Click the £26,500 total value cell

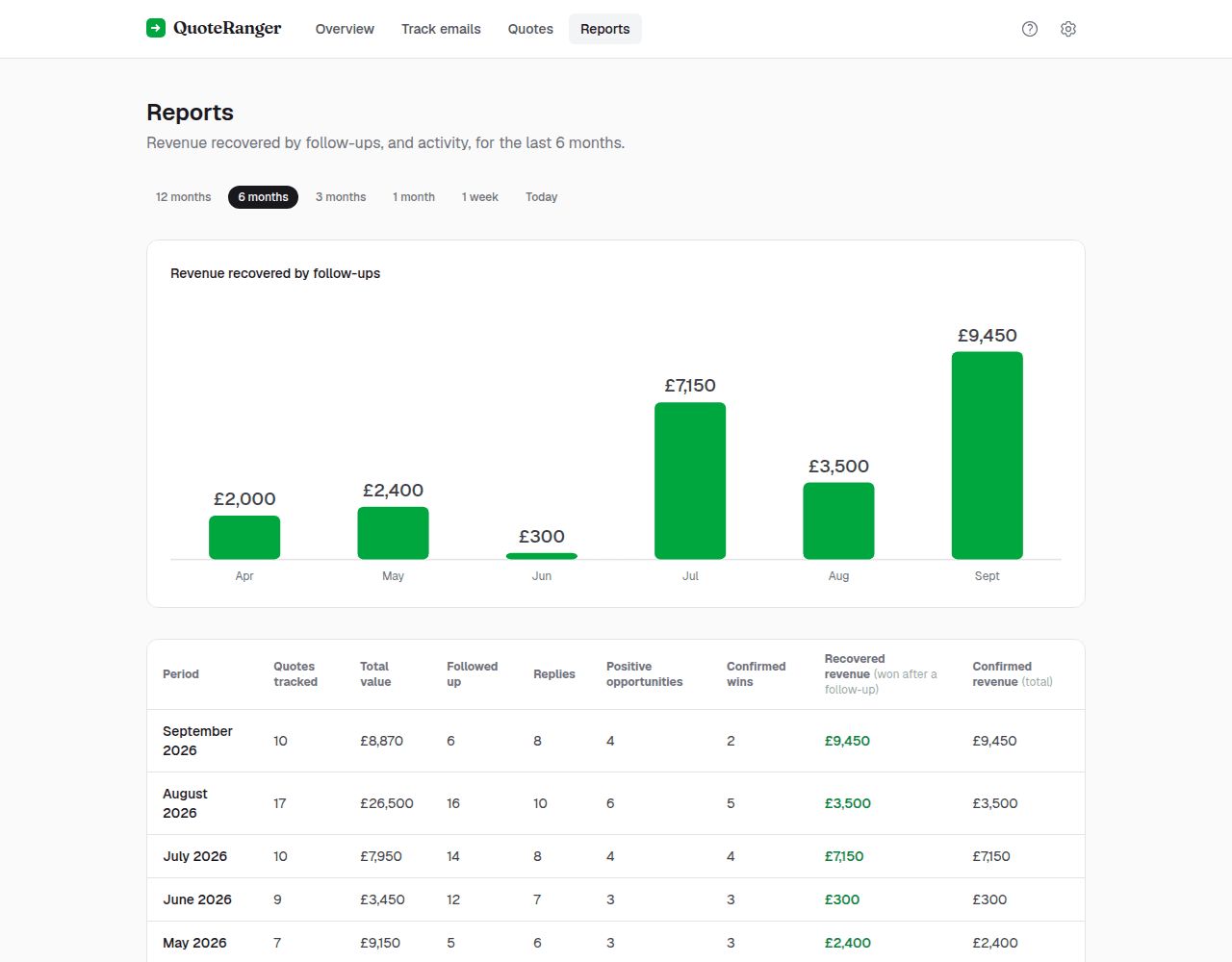coord(387,803)
